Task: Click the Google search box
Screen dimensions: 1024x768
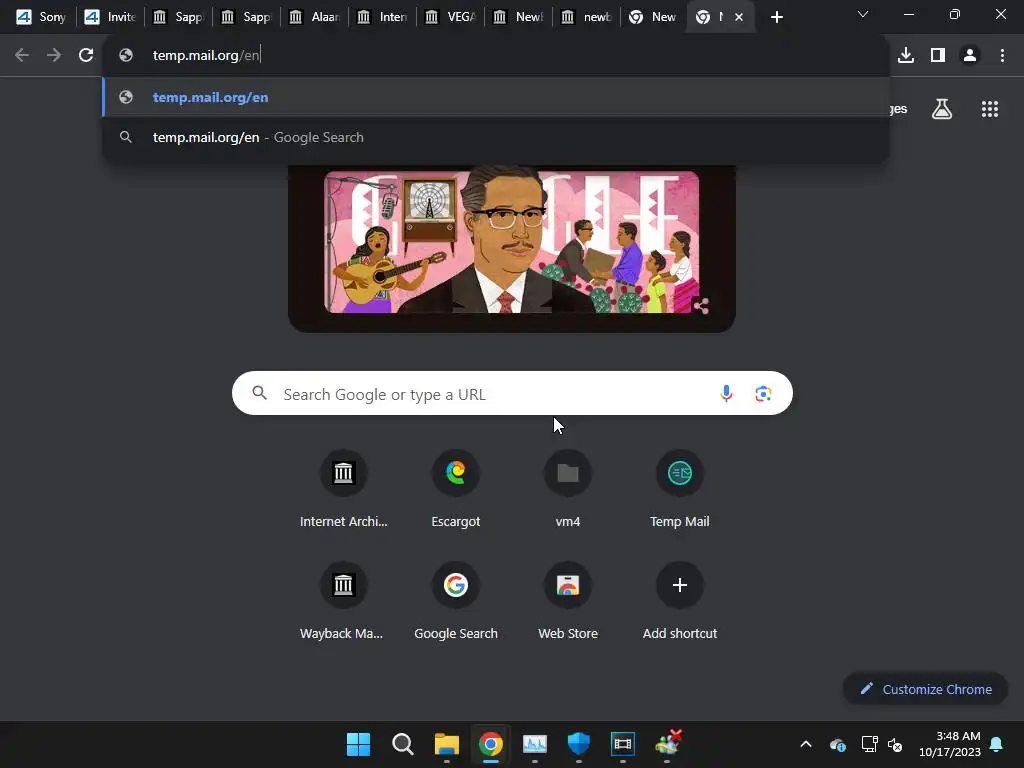Action: pos(512,393)
